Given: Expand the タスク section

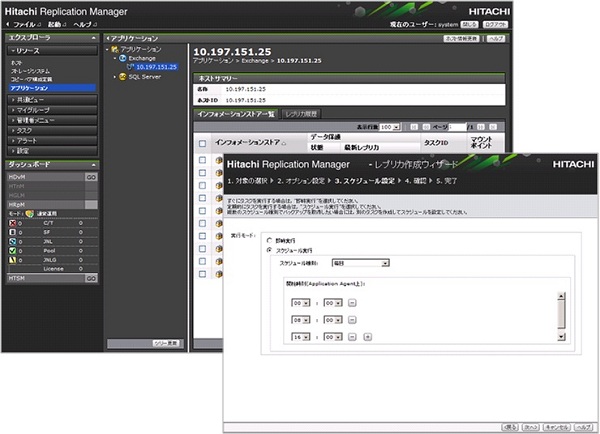Looking at the screenshot, I should click(x=52, y=131).
